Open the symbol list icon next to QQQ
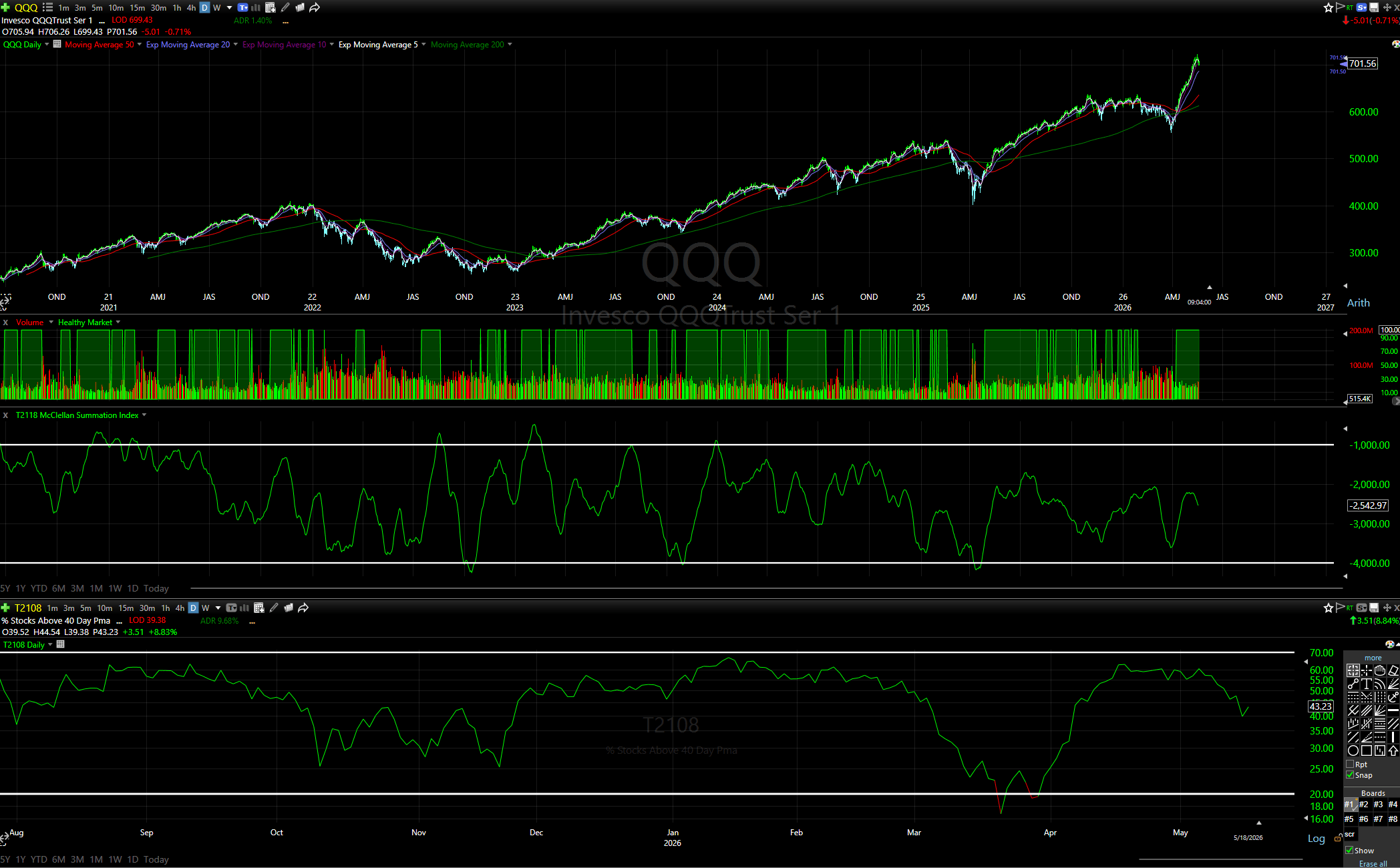 47,7
